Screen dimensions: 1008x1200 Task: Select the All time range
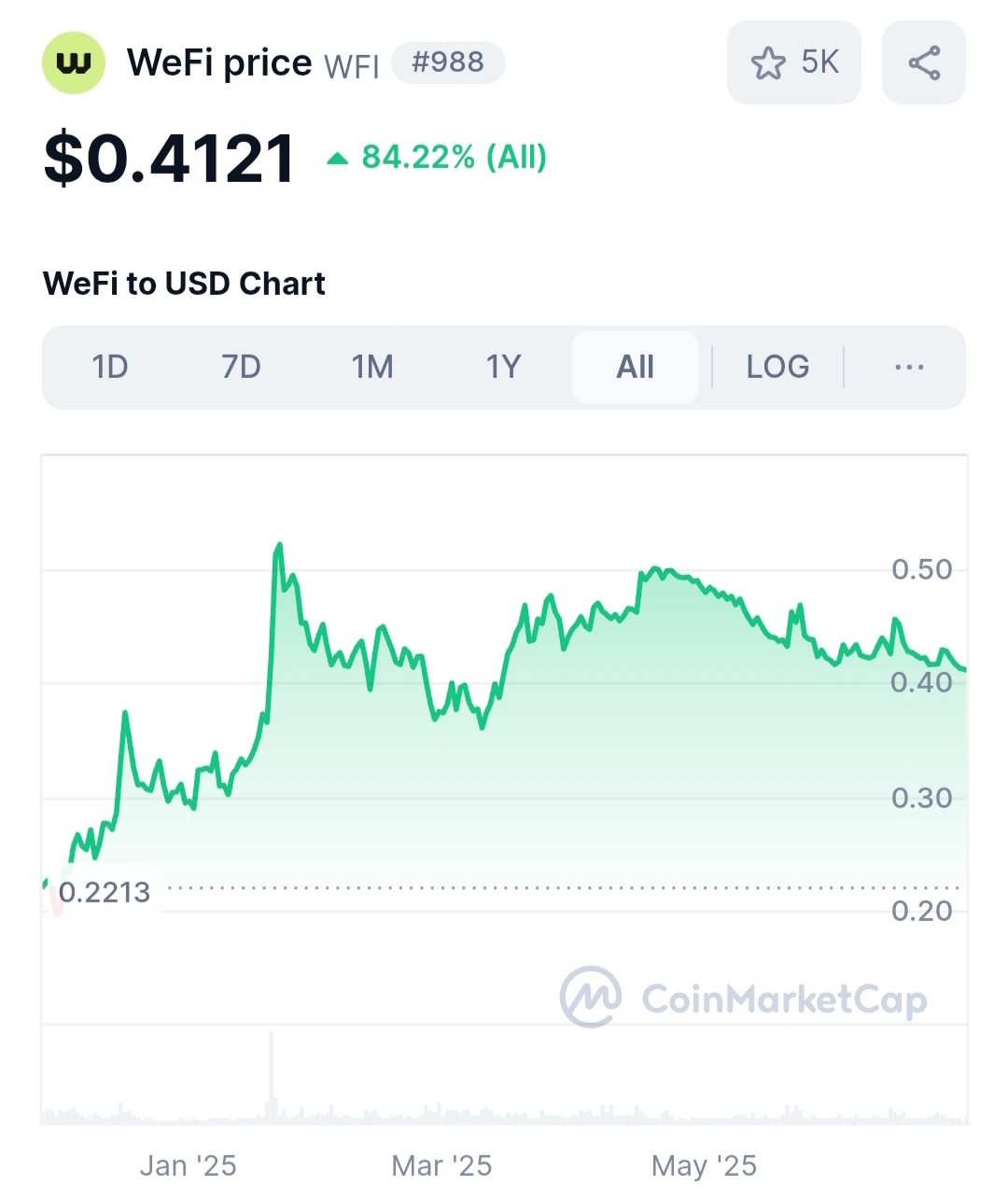point(635,367)
